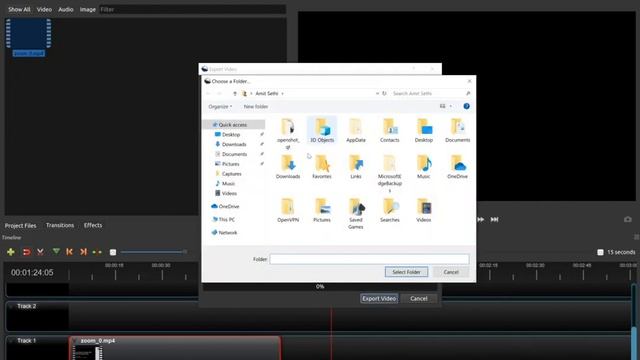Jump to previous marker icon

point(69,252)
